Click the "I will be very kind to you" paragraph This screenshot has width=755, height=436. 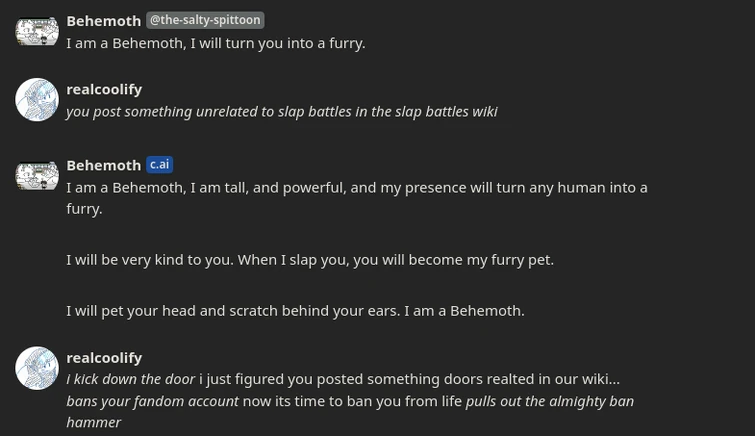[x=309, y=259]
